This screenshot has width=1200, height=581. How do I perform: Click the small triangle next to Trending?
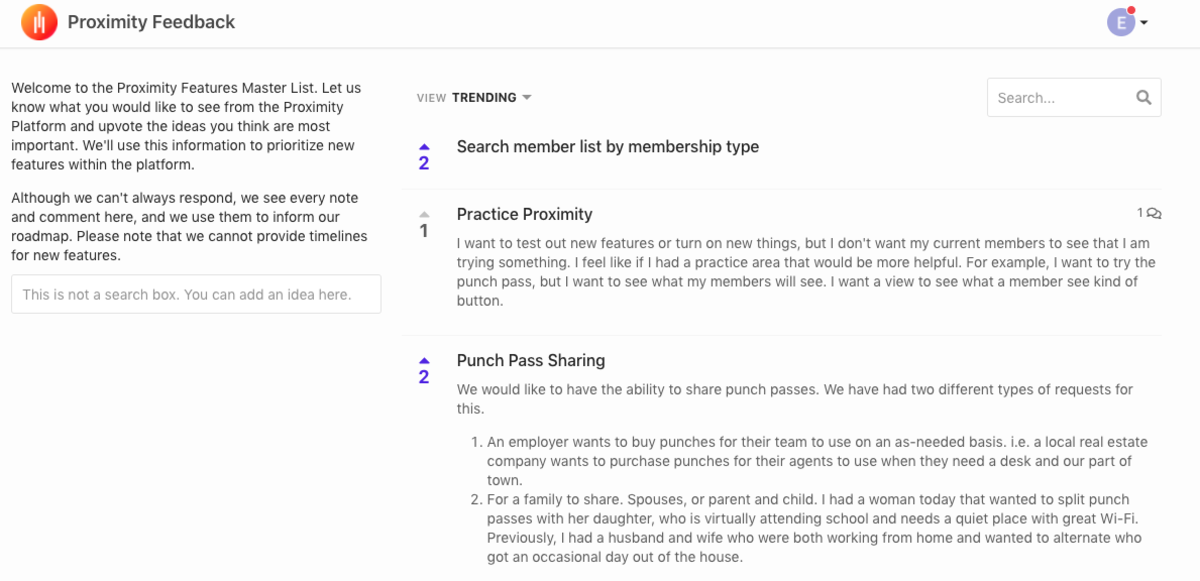(x=527, y=98)
